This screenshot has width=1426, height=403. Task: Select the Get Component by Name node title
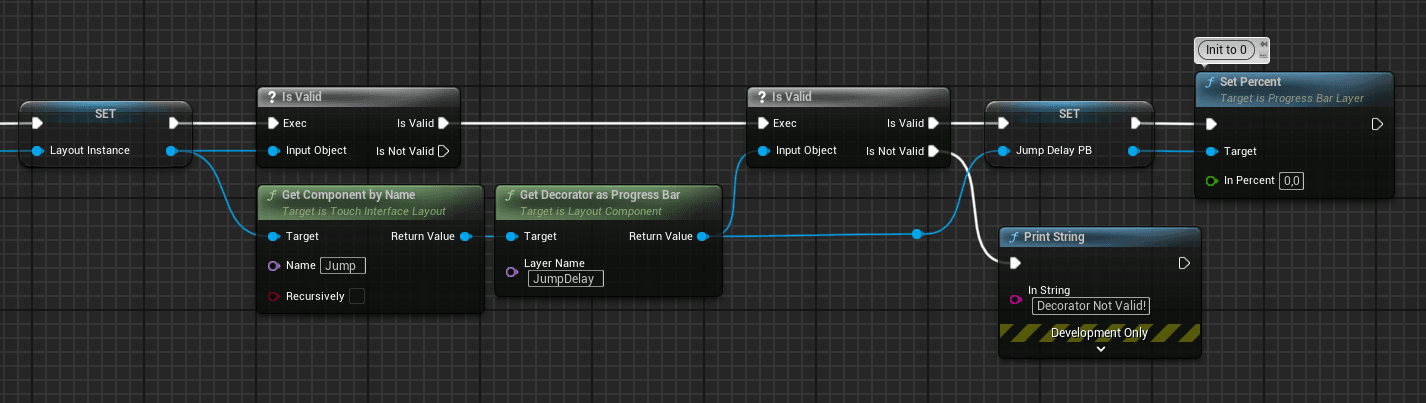click(349, 194)
